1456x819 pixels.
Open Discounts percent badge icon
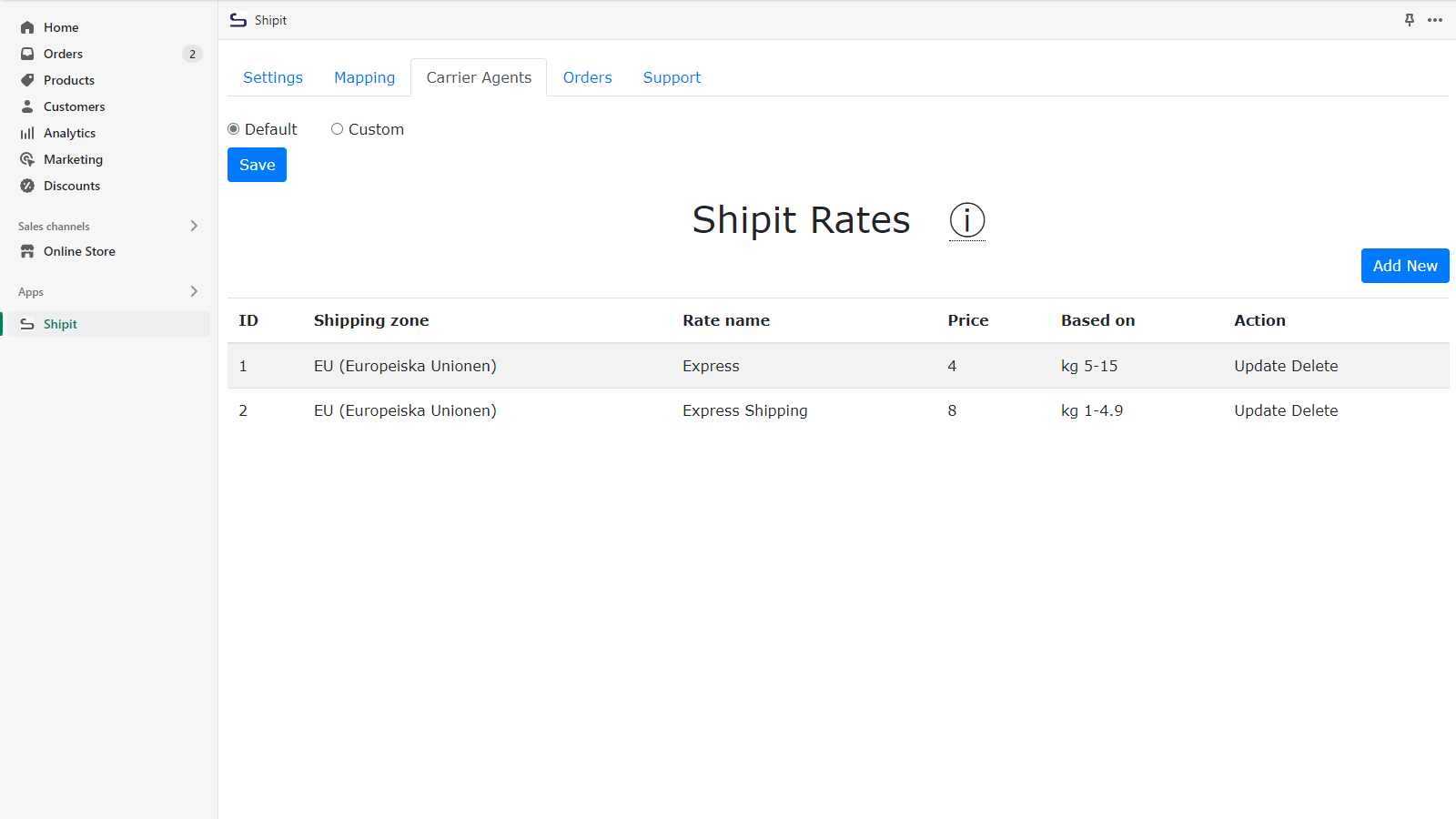(27, 186)
